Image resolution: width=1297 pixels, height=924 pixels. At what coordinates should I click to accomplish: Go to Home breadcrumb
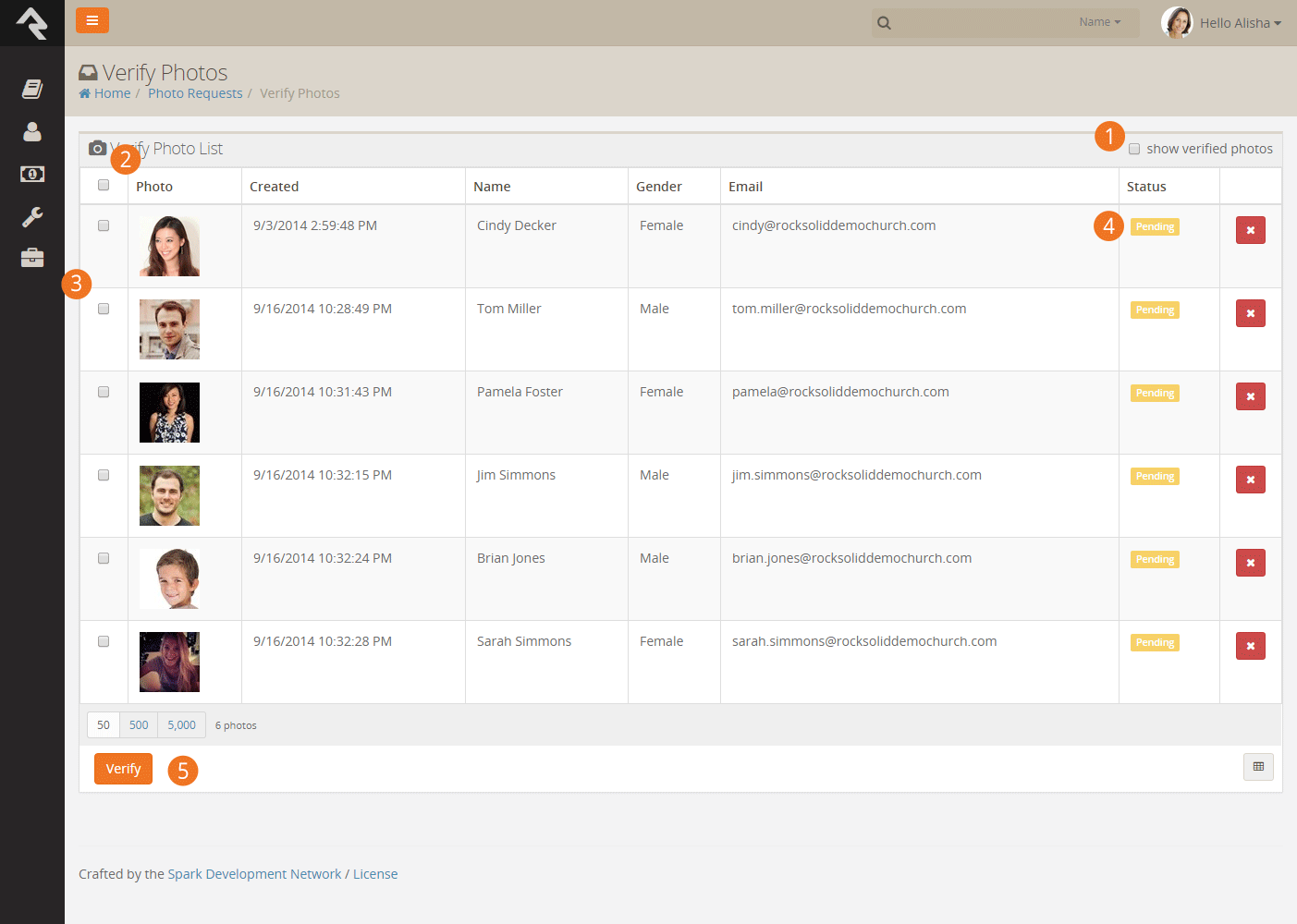(104, 93)
